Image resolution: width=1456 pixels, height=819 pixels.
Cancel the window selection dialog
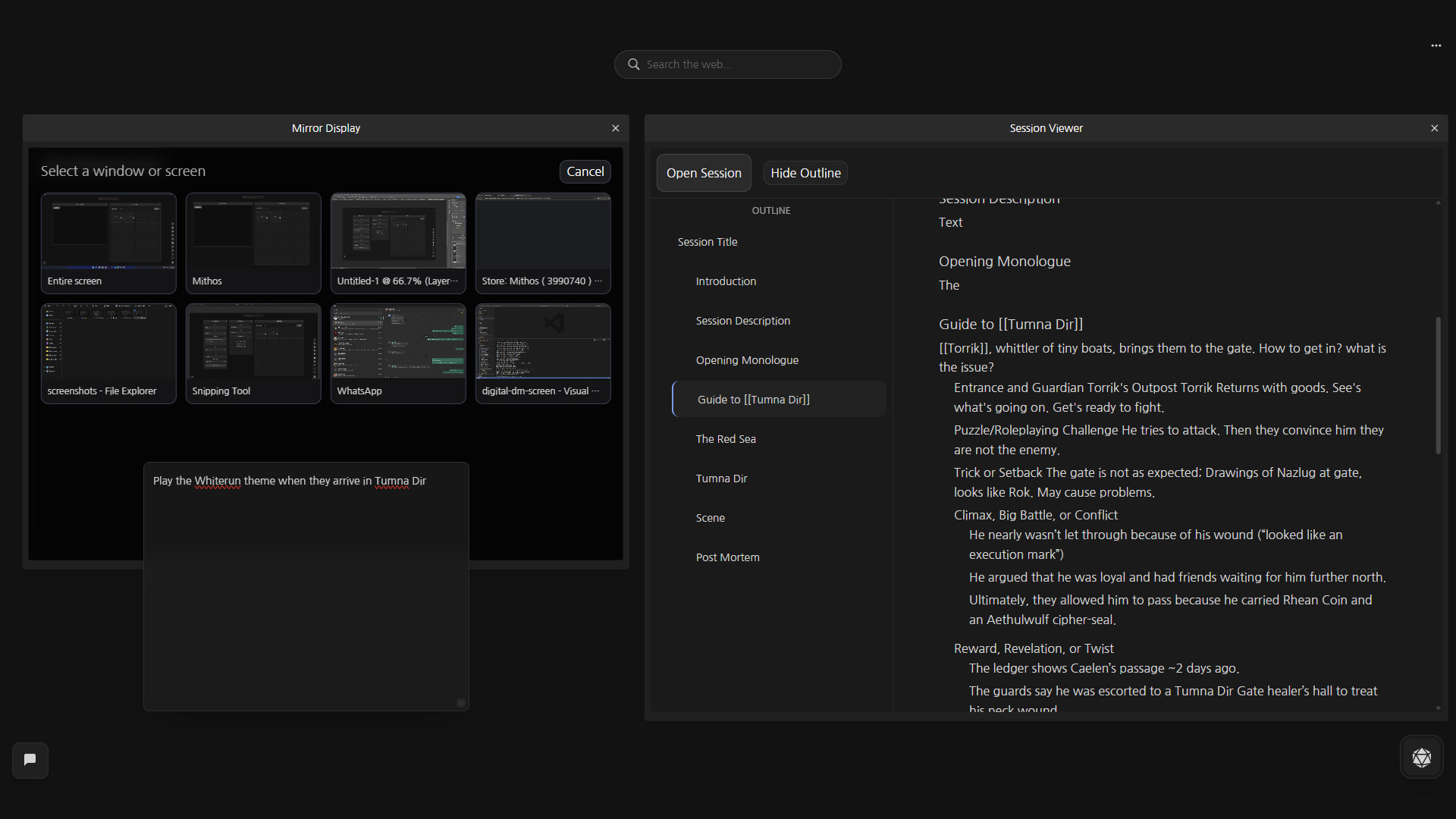click(585, 171)
